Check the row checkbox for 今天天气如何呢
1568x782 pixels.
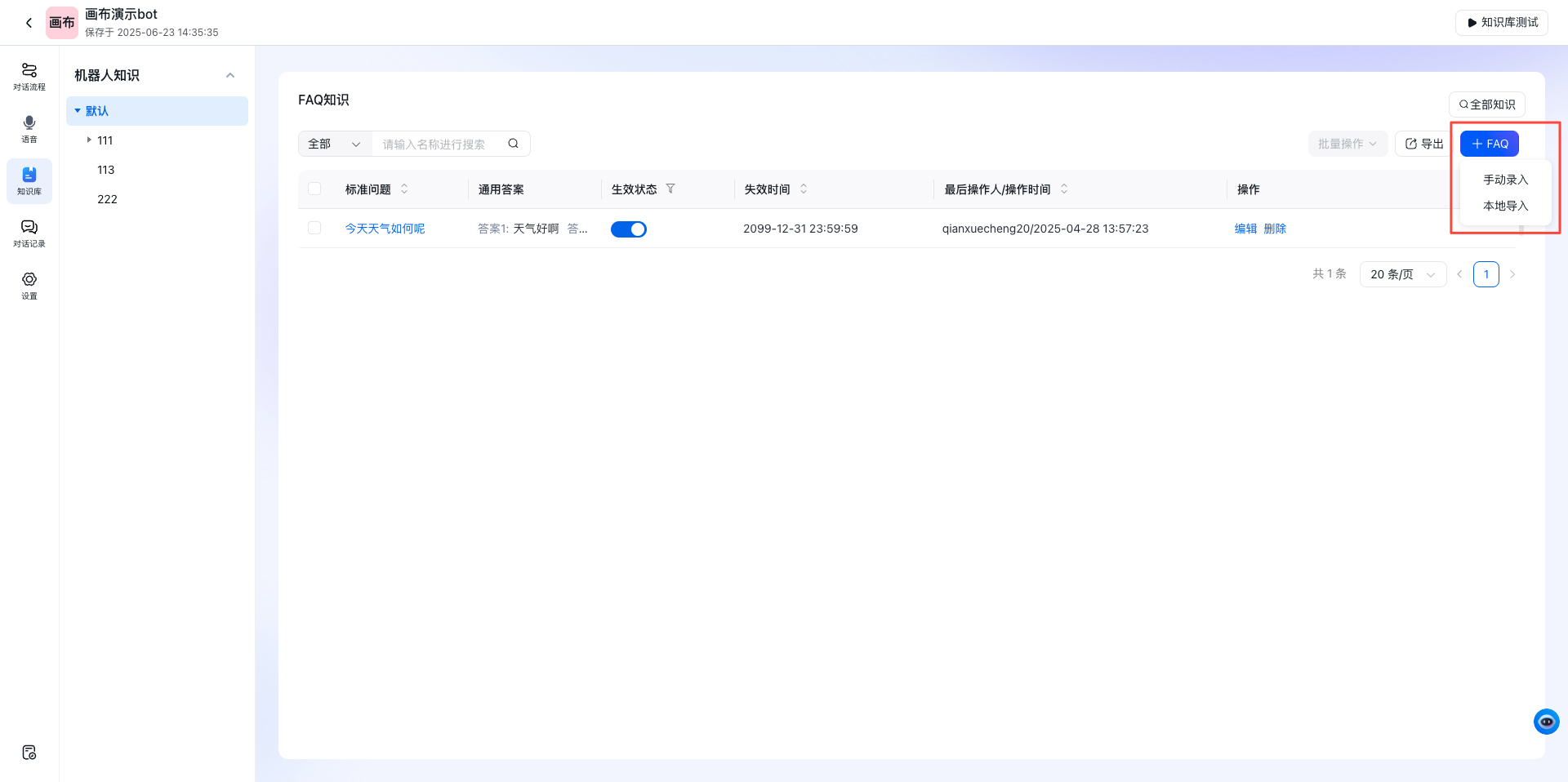click(x=314, y=228)
